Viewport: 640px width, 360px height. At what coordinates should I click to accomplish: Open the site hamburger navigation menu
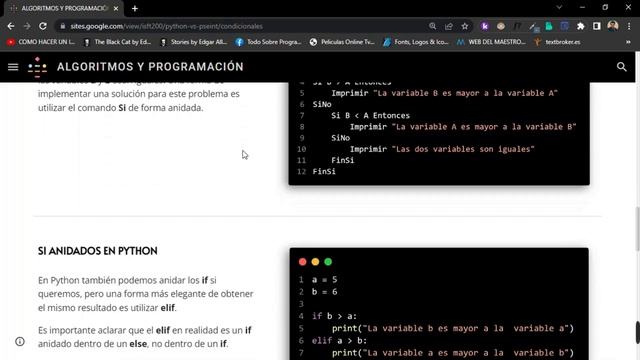pyautogui.click(x=13, y=67)
